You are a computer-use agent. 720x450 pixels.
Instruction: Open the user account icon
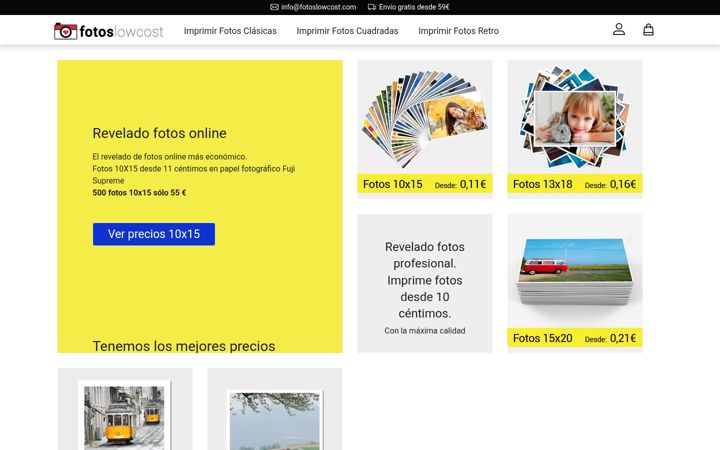coord(619,29)
